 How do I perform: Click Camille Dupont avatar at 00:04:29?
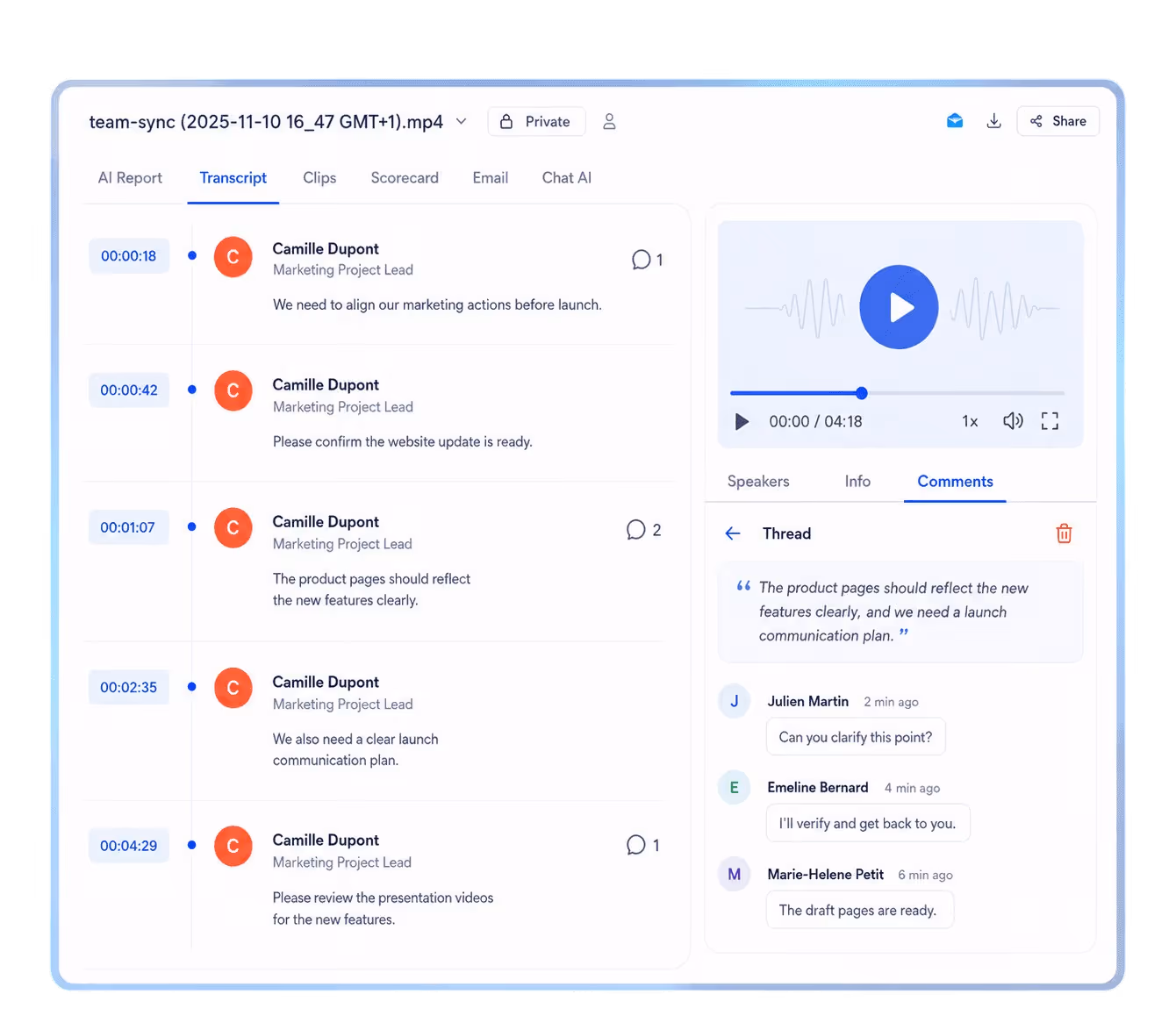click(233, 846)
